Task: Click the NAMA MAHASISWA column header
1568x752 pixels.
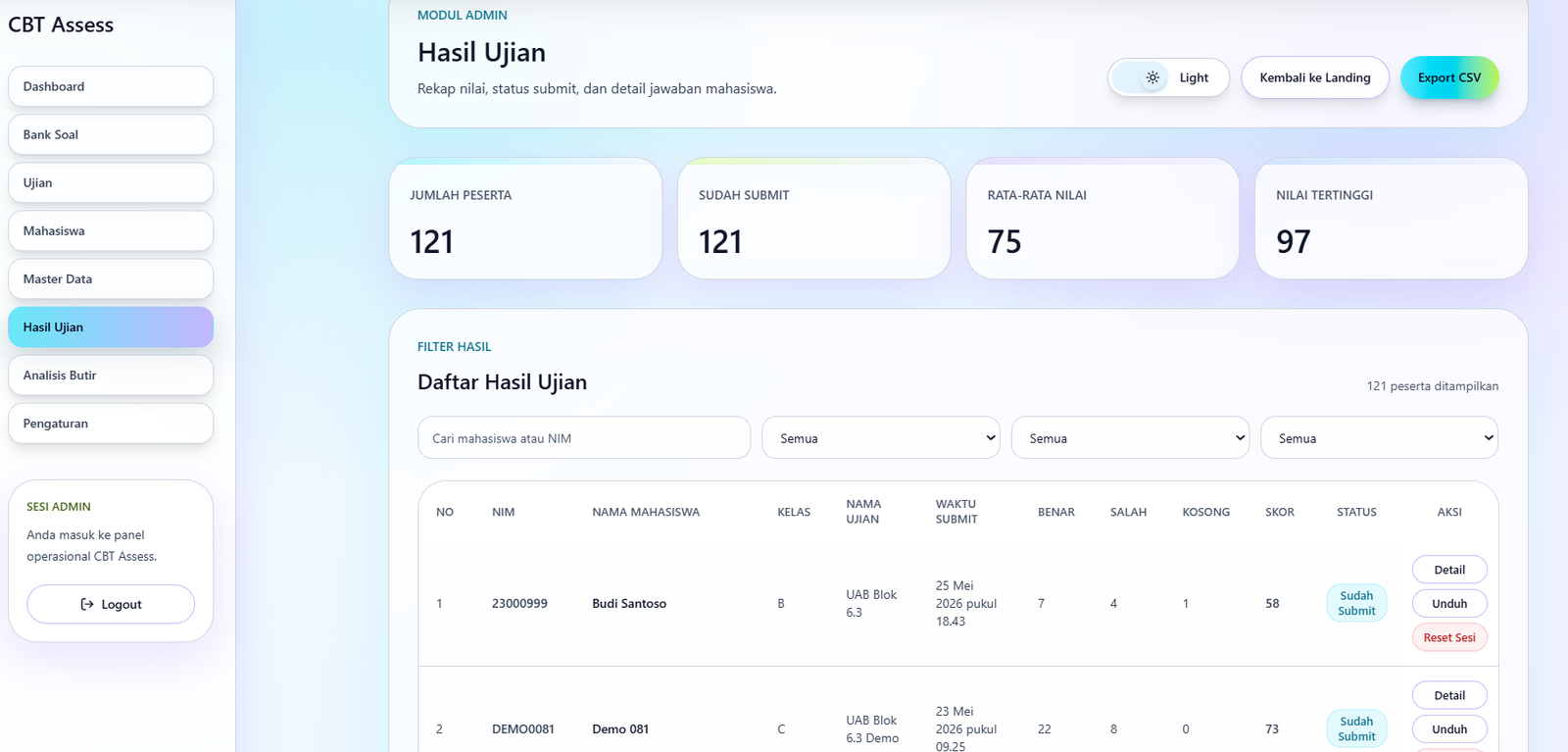Action: 646,512
